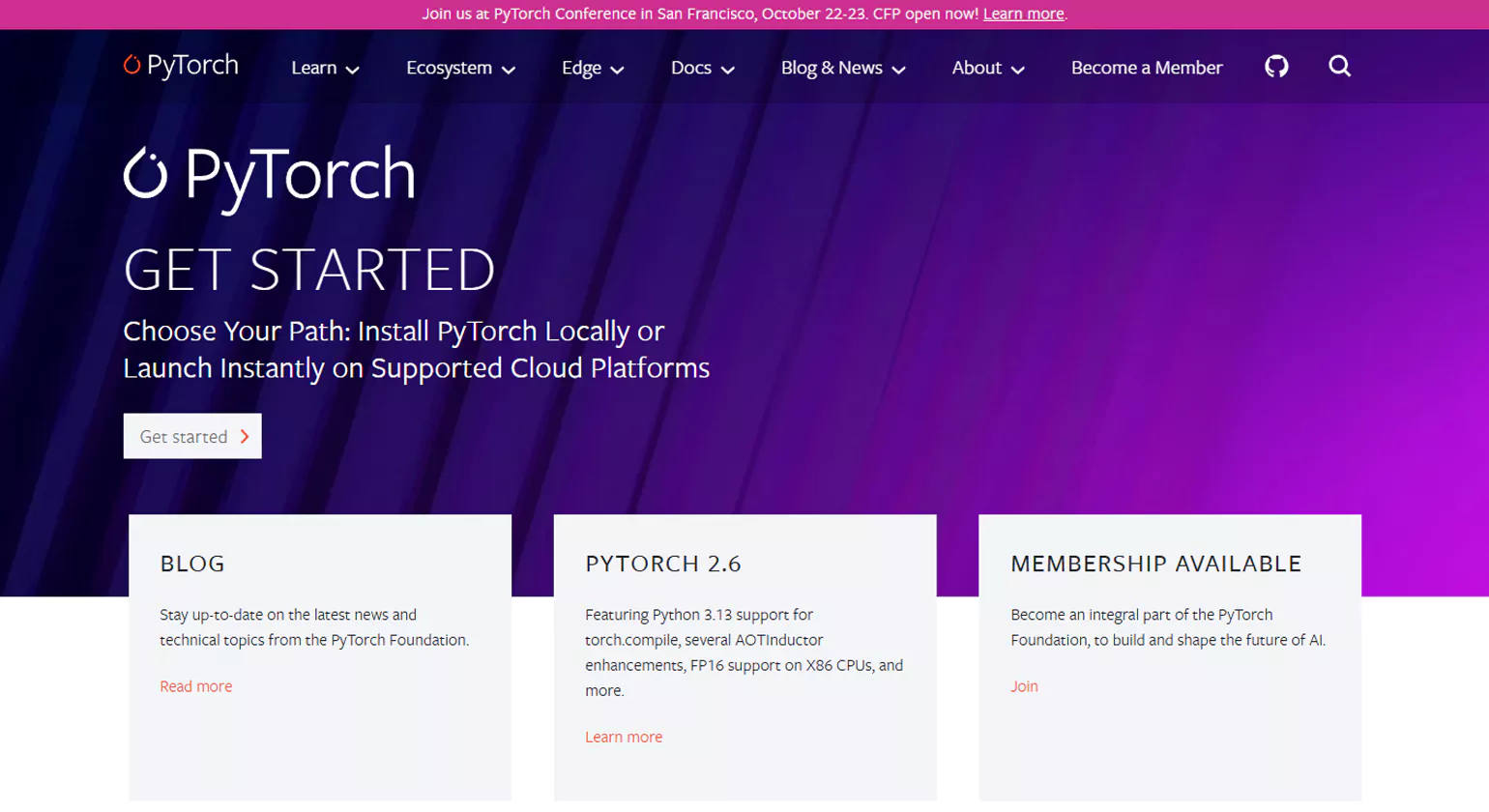Open the Blog & News dropdown

pos(840,68)
